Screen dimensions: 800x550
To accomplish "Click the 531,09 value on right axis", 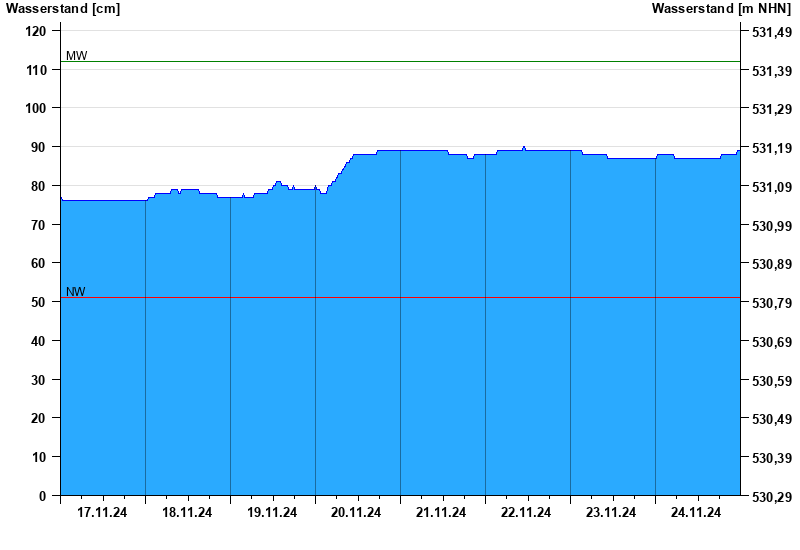I will 772,187.
